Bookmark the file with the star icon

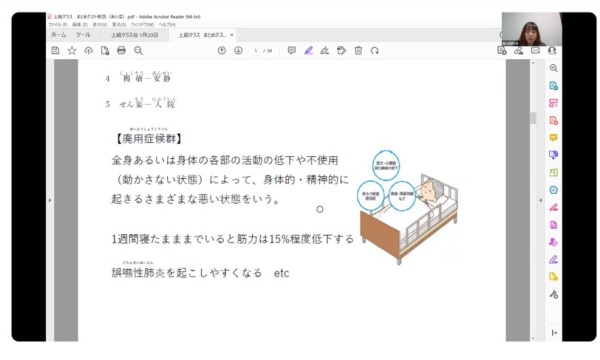(x=72, y=50)
